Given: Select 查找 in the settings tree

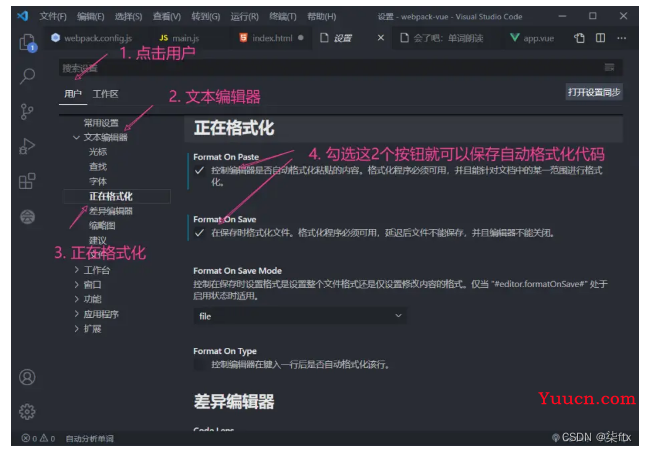Looking at the screenshot, I should pyautogui.click(x=98, y=167).
